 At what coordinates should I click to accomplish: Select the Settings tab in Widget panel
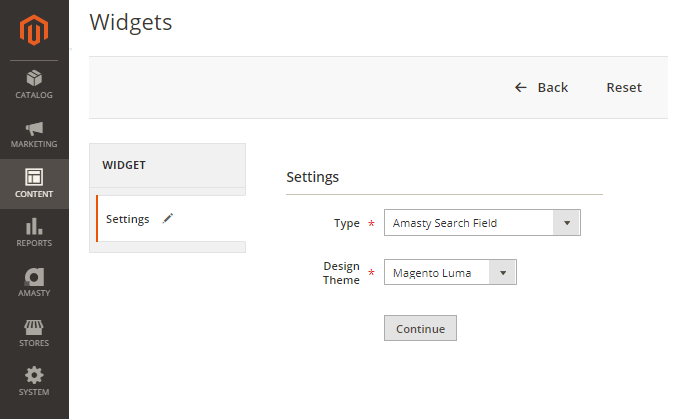point(128,219)
